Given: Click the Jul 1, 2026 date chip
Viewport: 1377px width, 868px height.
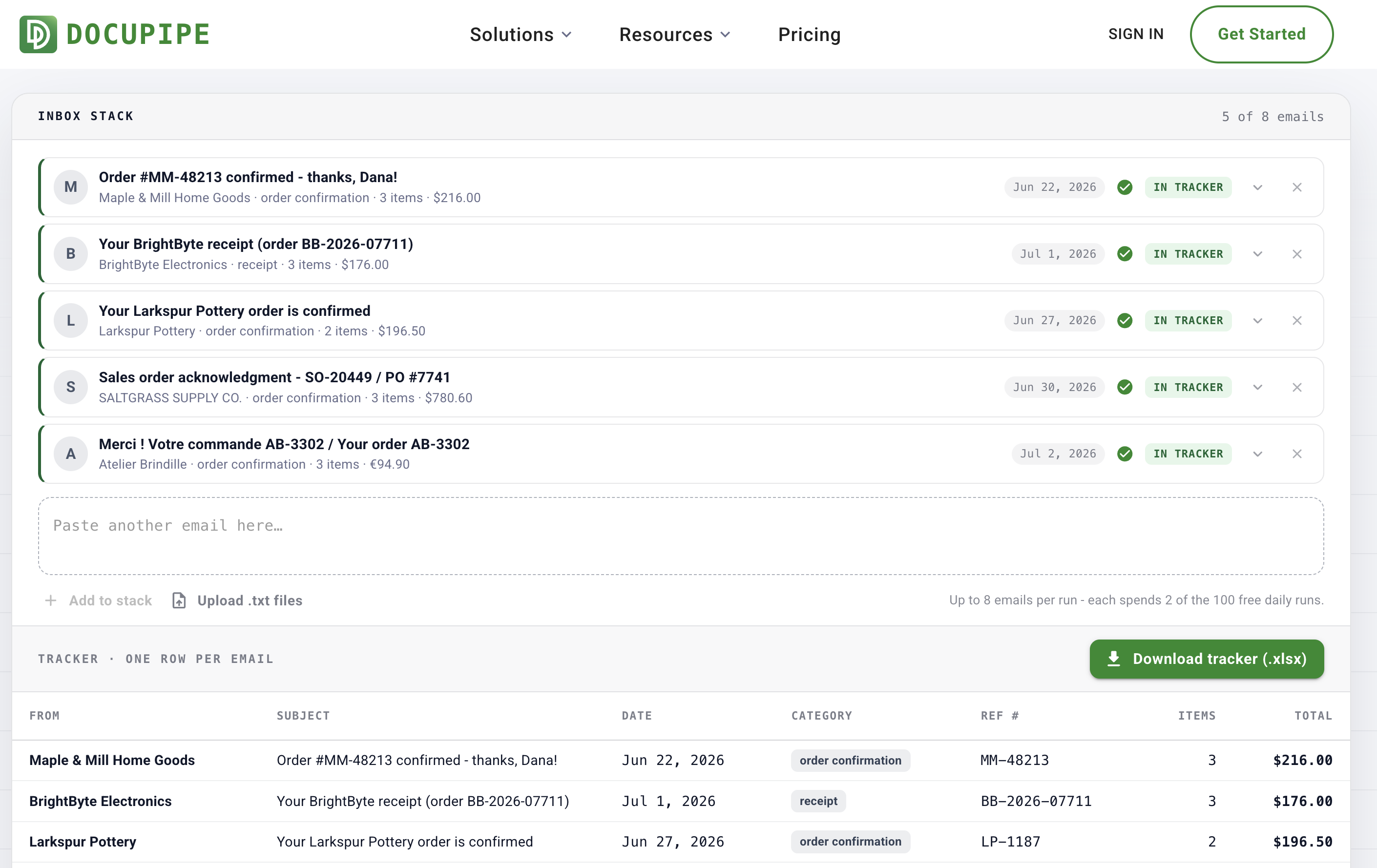Looking at the screenshot, I should pos(1058,254).
